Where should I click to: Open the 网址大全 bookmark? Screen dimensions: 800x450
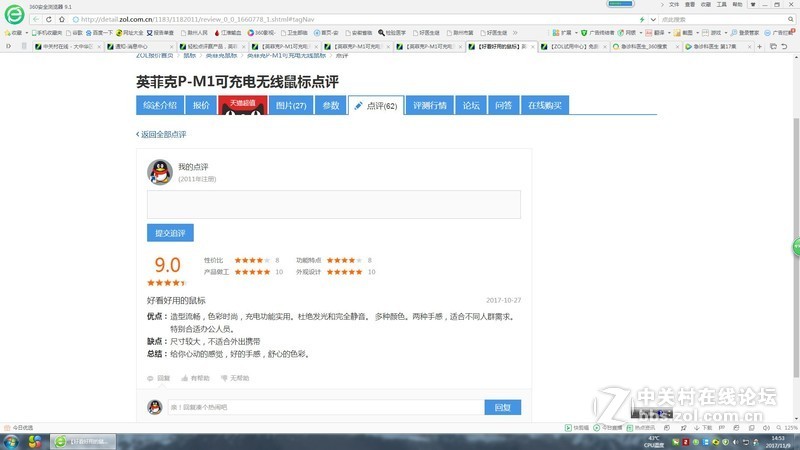[130, 33]
